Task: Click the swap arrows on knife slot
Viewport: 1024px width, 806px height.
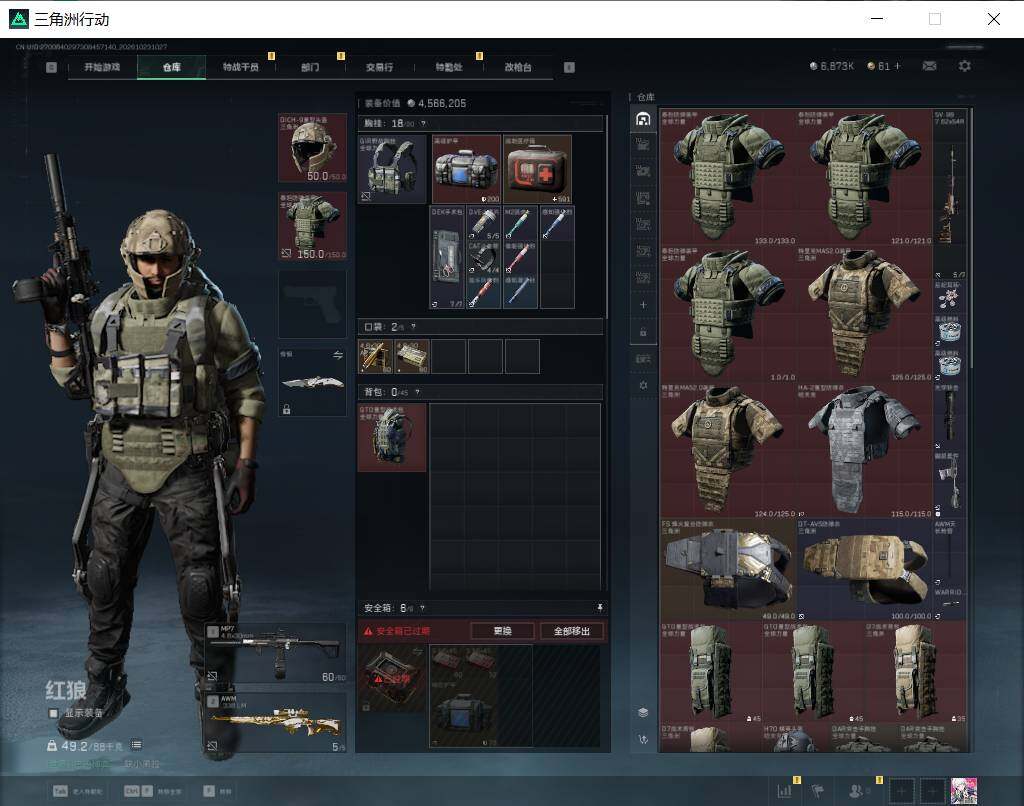Action: [x=338, y=355]
